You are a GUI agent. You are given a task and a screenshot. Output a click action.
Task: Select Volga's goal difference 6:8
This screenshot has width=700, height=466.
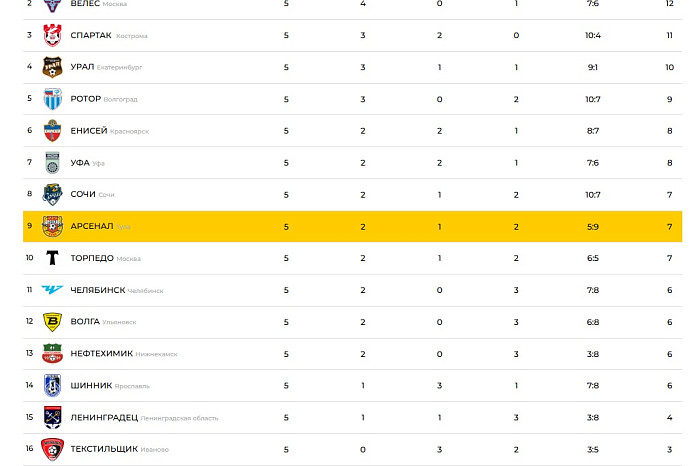(593, 322)
